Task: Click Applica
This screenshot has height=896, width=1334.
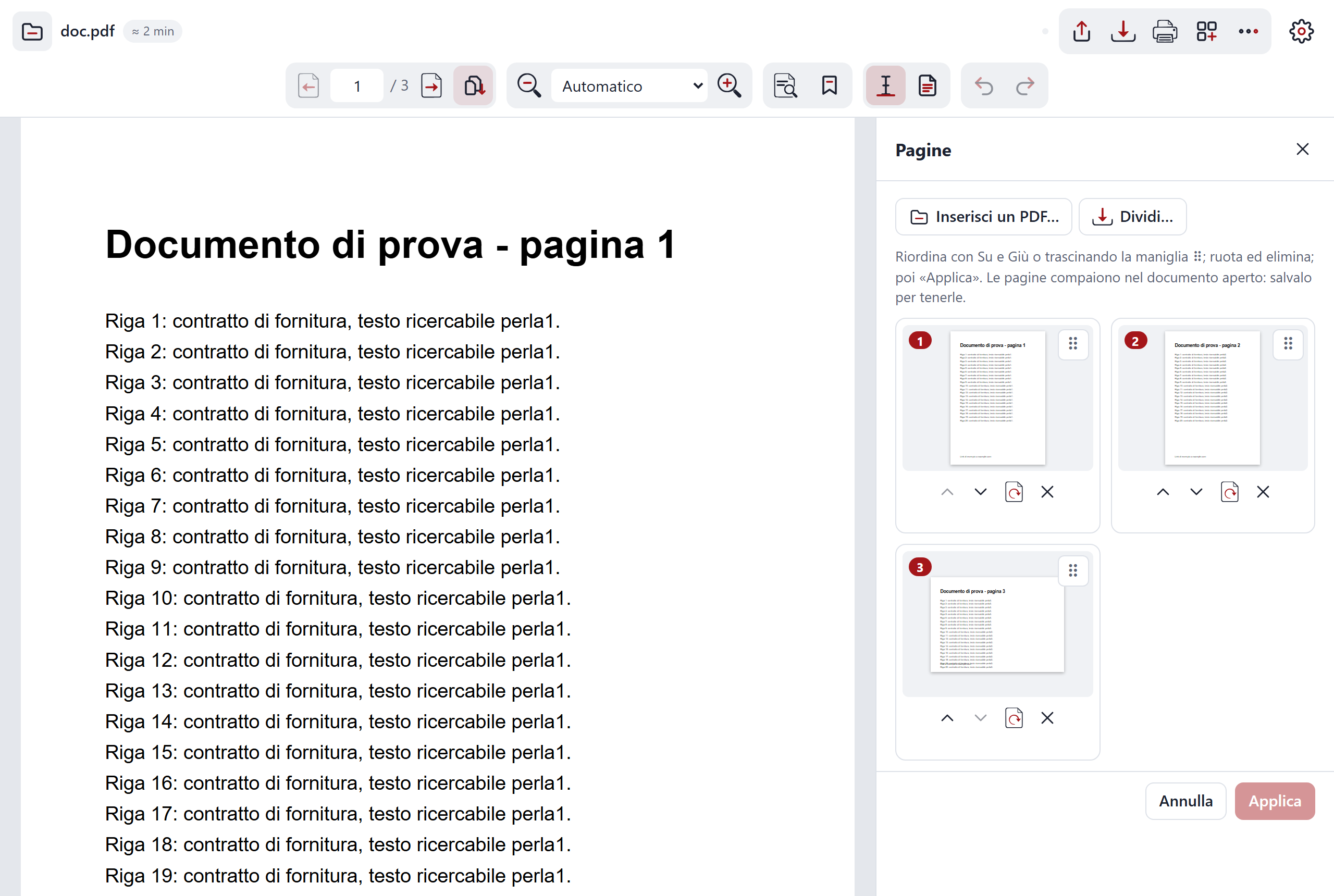Action: click(x=1275, y=801)
